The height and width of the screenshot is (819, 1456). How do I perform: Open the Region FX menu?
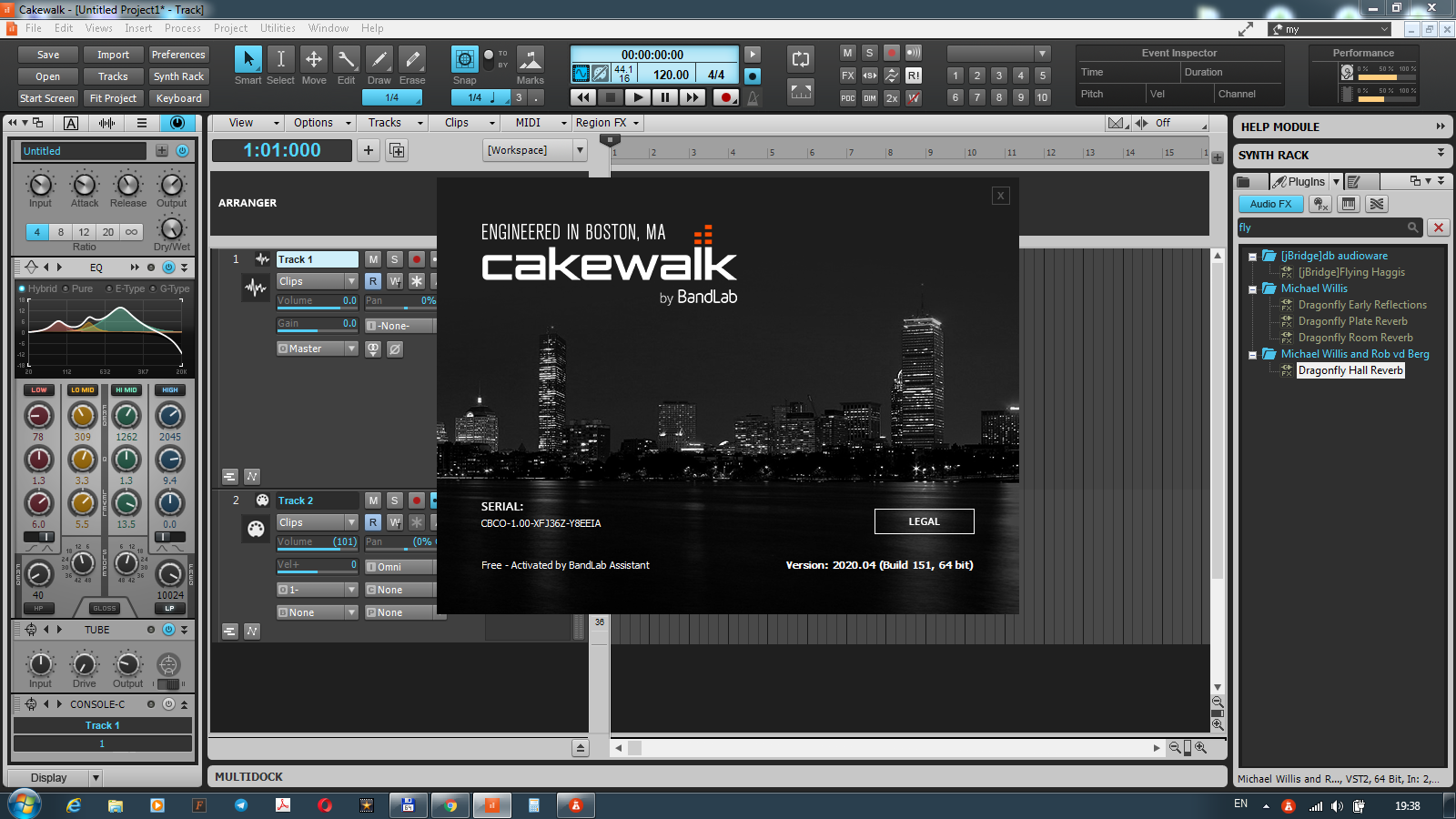coord(607,123)
